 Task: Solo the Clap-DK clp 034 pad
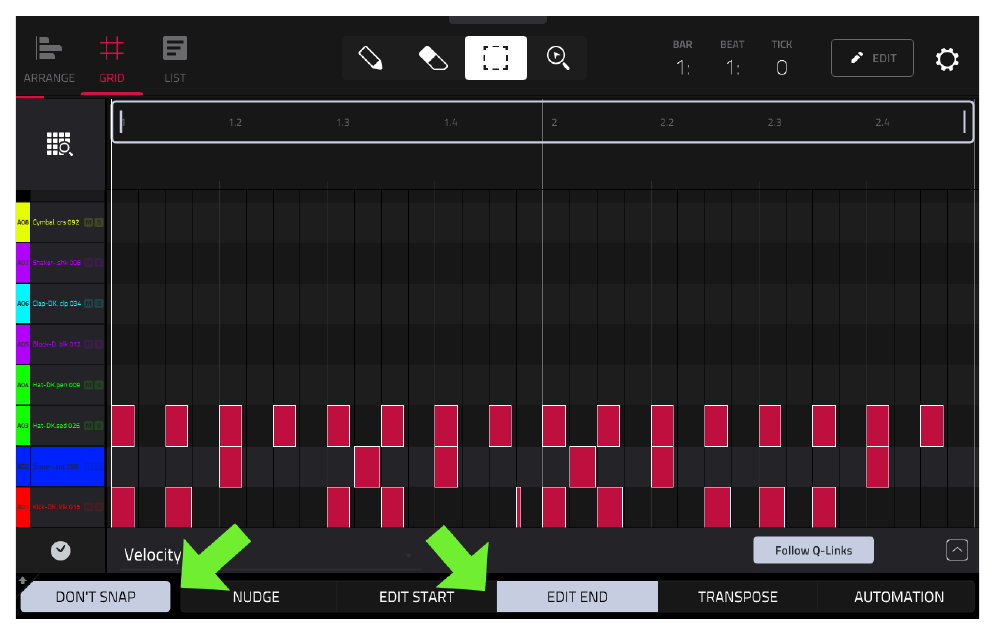pos(98,304)
